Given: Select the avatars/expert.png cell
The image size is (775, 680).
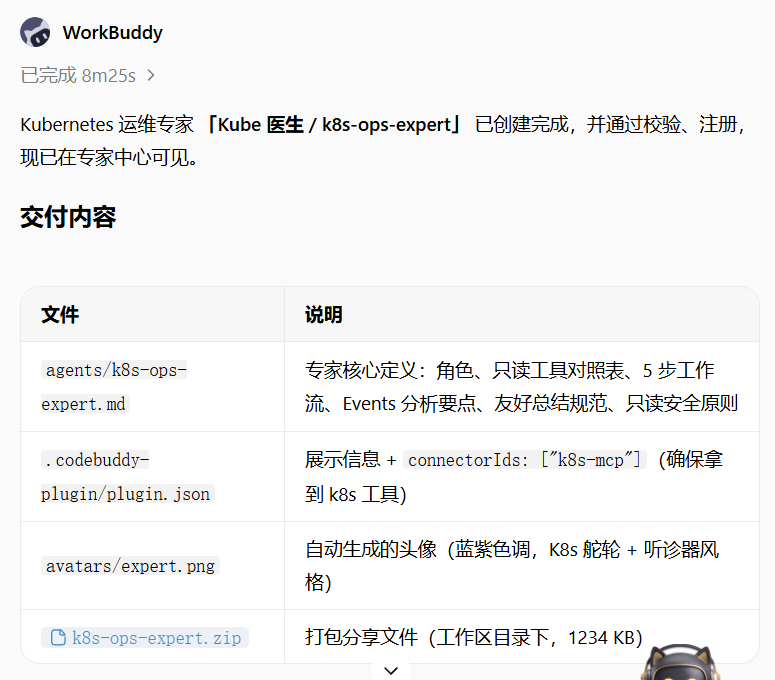Looking at the screenshot, I should 152,566.
